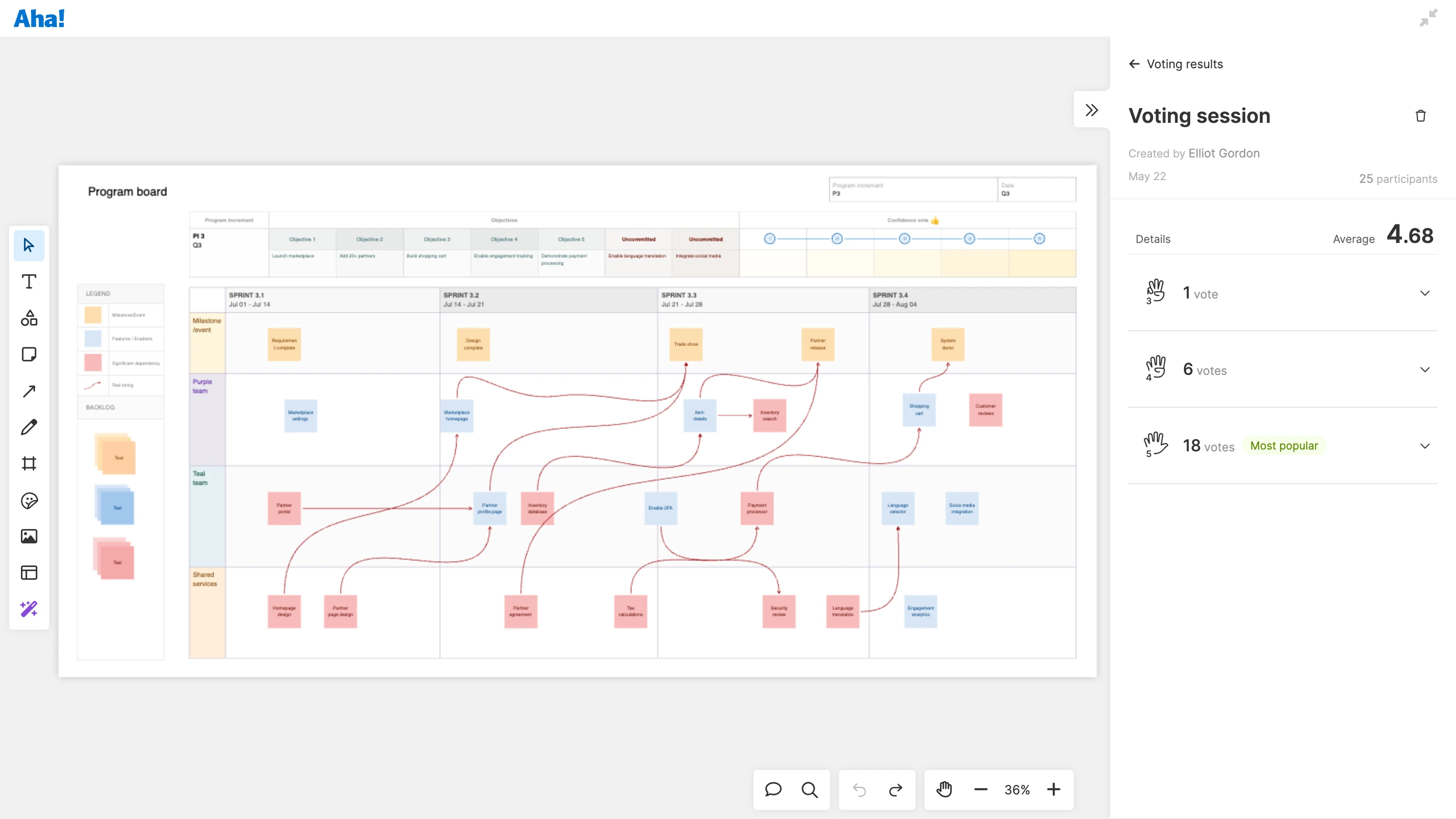
Task: Open the comments tool
Action: [x=773, y=789]
